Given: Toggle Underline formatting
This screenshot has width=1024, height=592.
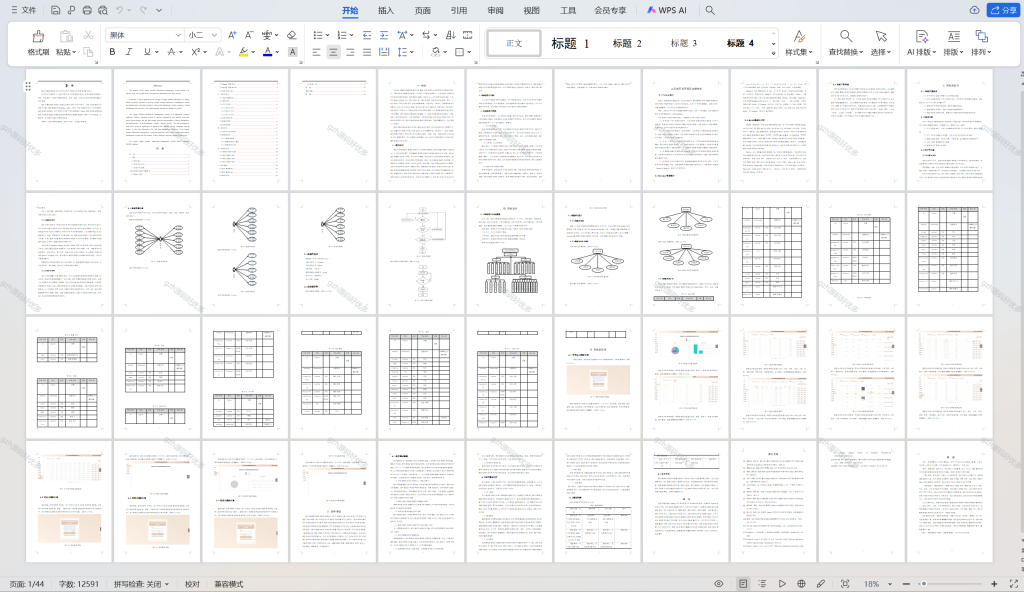Looking at the screenshot, I should tap(147, 52).
